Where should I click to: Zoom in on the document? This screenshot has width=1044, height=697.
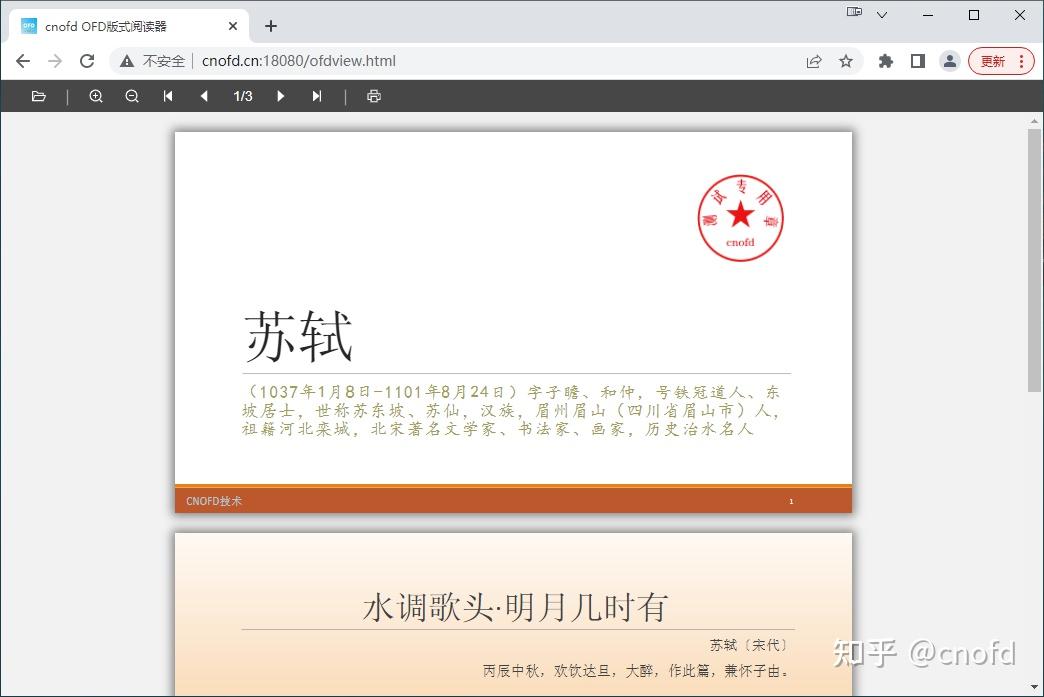pos(95,96)
